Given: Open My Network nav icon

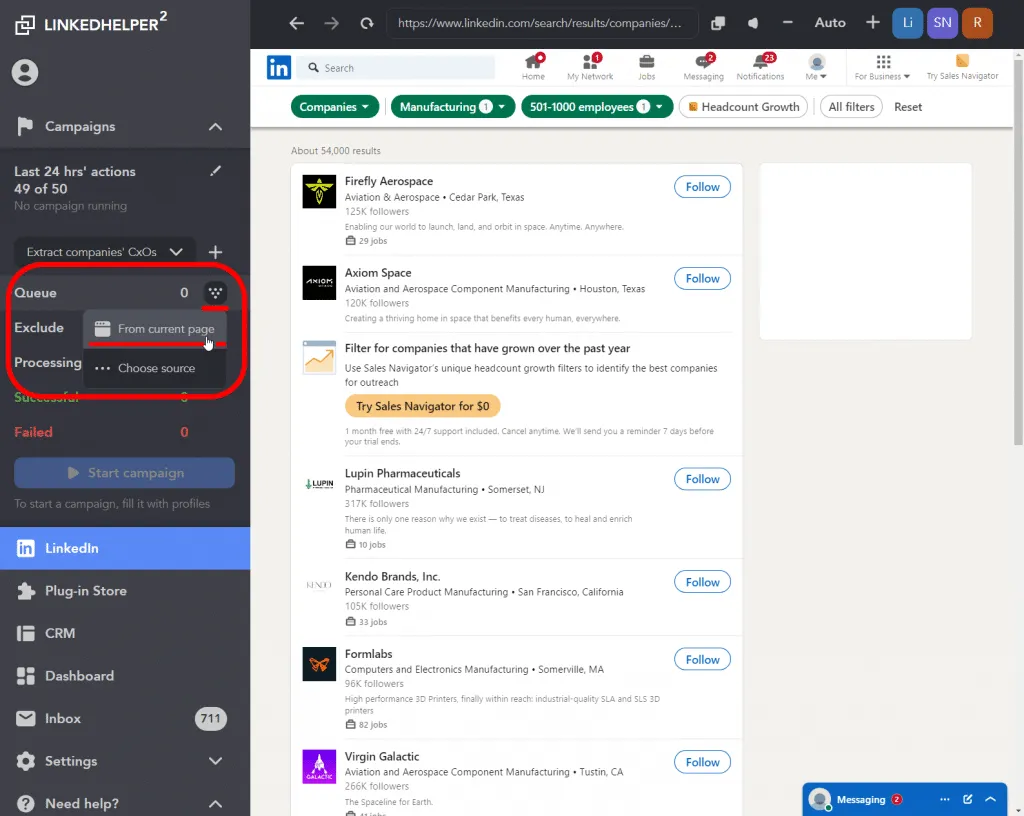Looking at the screenshot, I should [x=590, y=67].
